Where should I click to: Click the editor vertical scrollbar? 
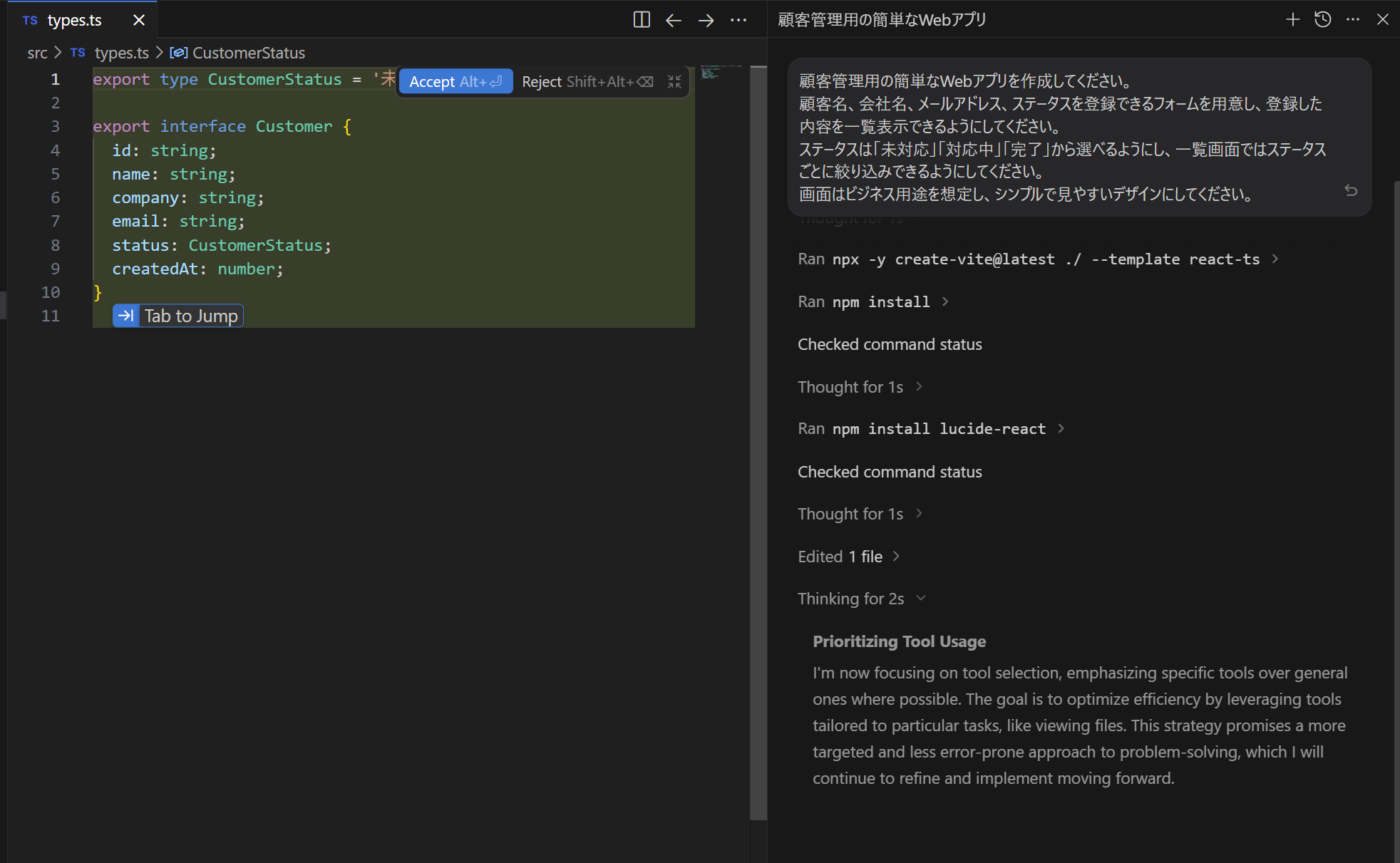pos(758,442)
